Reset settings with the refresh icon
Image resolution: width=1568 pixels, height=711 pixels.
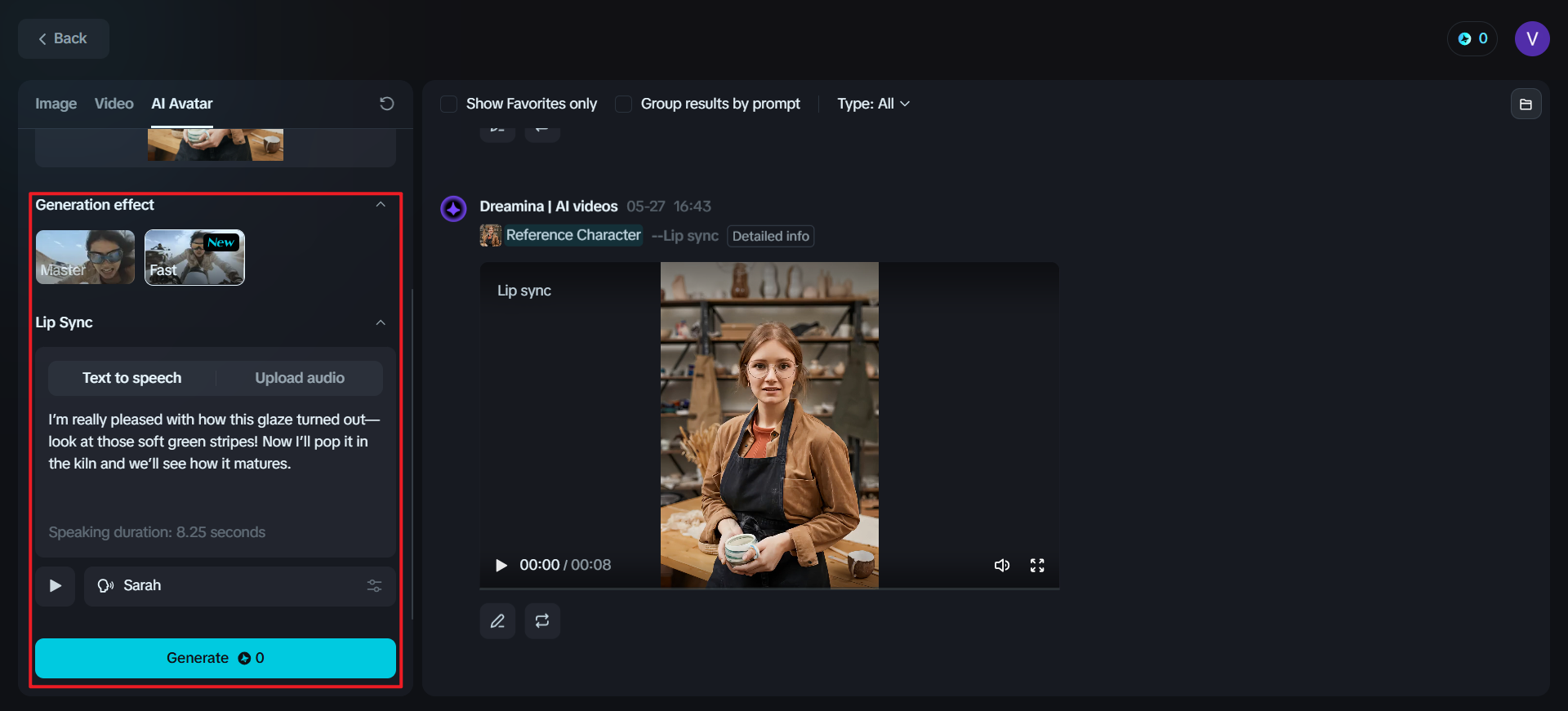pyautogui.click(x=387, y=104)
